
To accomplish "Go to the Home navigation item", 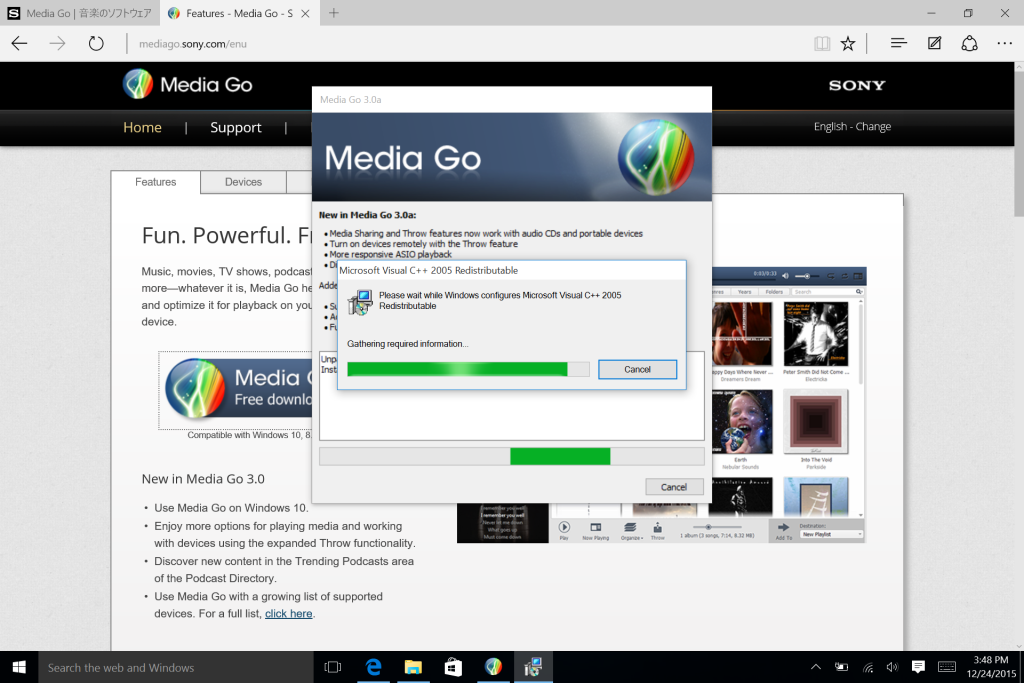I will tap(142, 127).
